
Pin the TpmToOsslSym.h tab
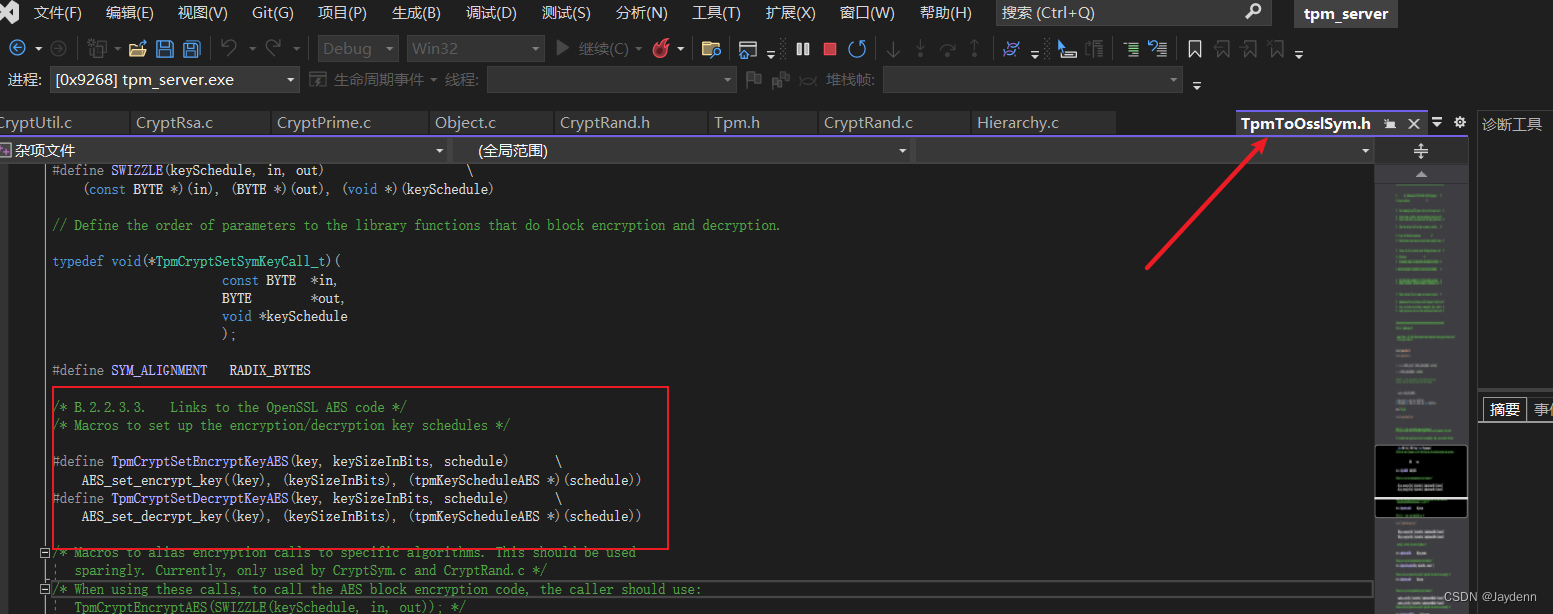[1390, 124]
